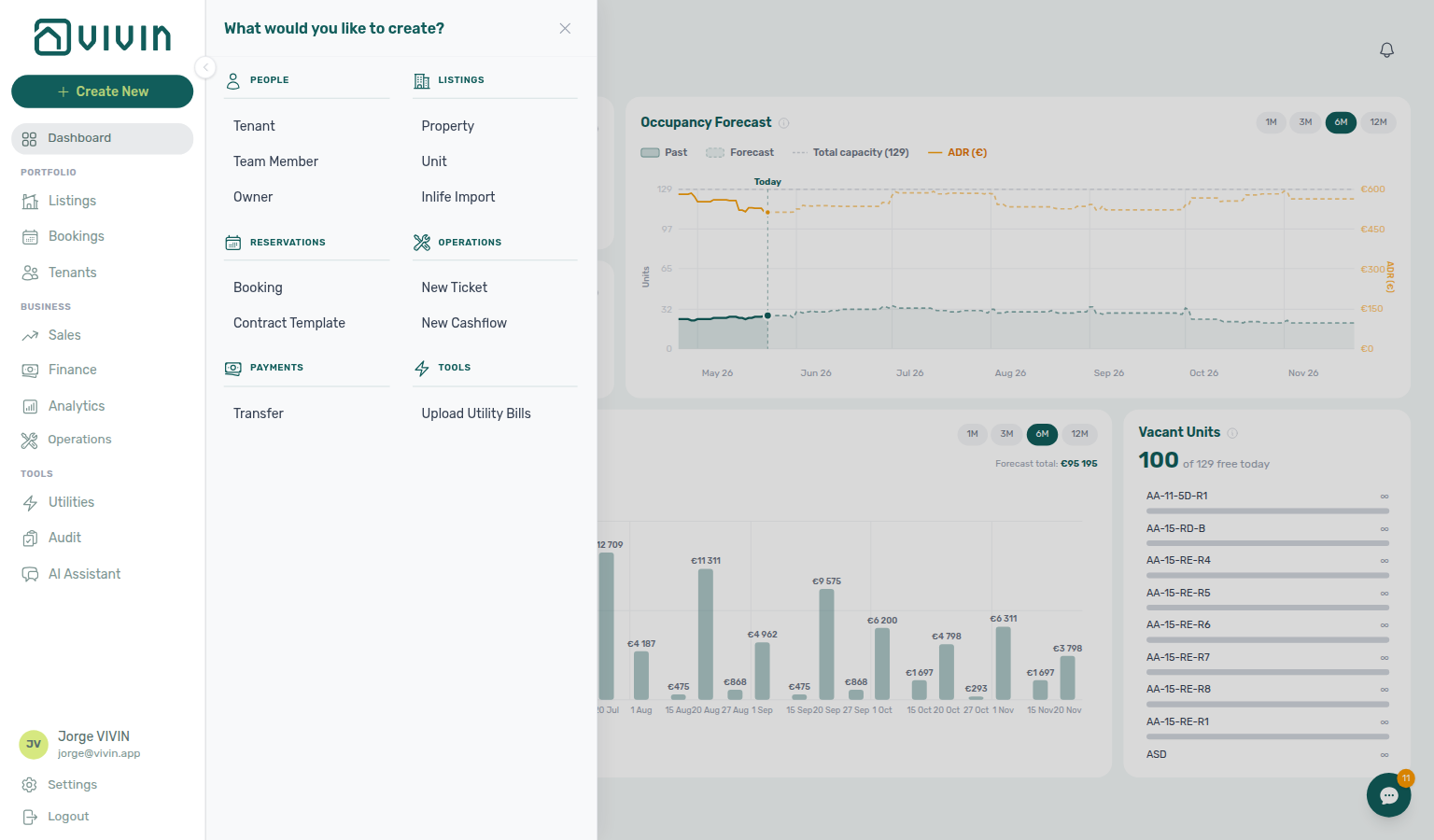Click the AA-15-RE-R5 availability bar

(1268, 608)
